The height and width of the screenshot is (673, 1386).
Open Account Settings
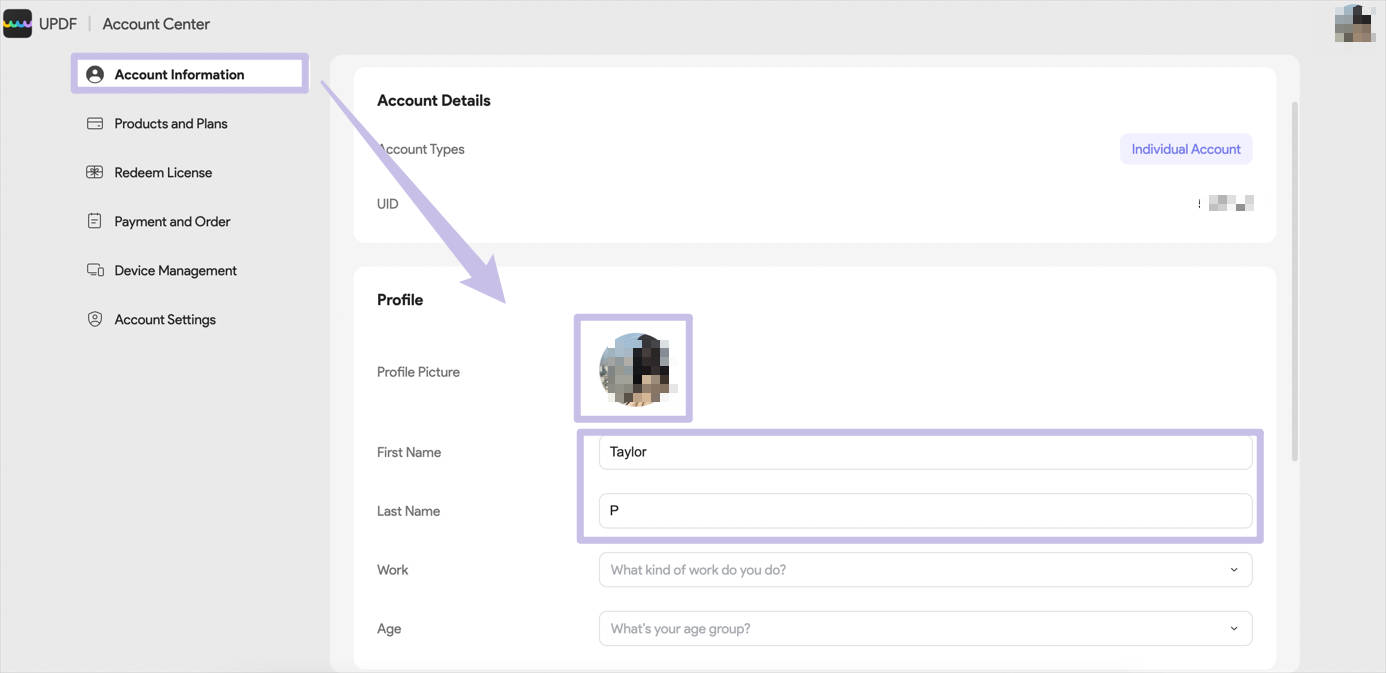[x=165, y=319]
